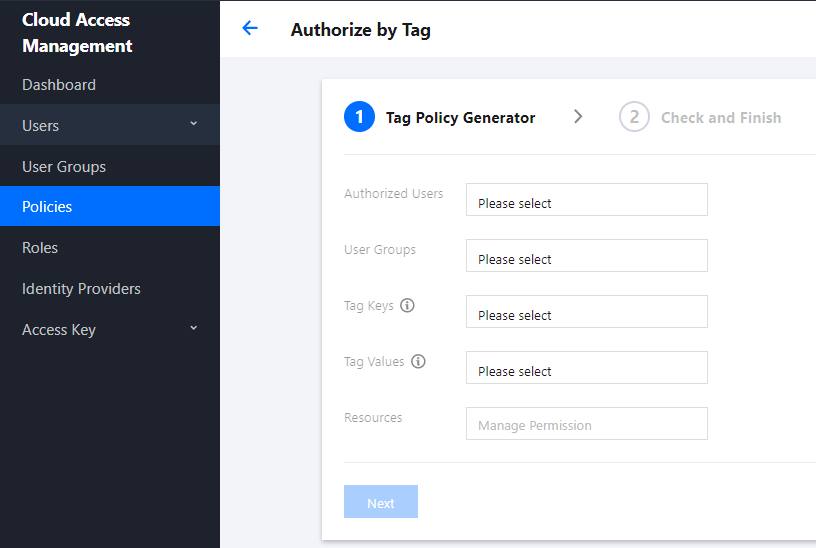Open the User Groups select dropdown
Image resolution: width=816 pixels, height=548 pixels.
[586, 256]
